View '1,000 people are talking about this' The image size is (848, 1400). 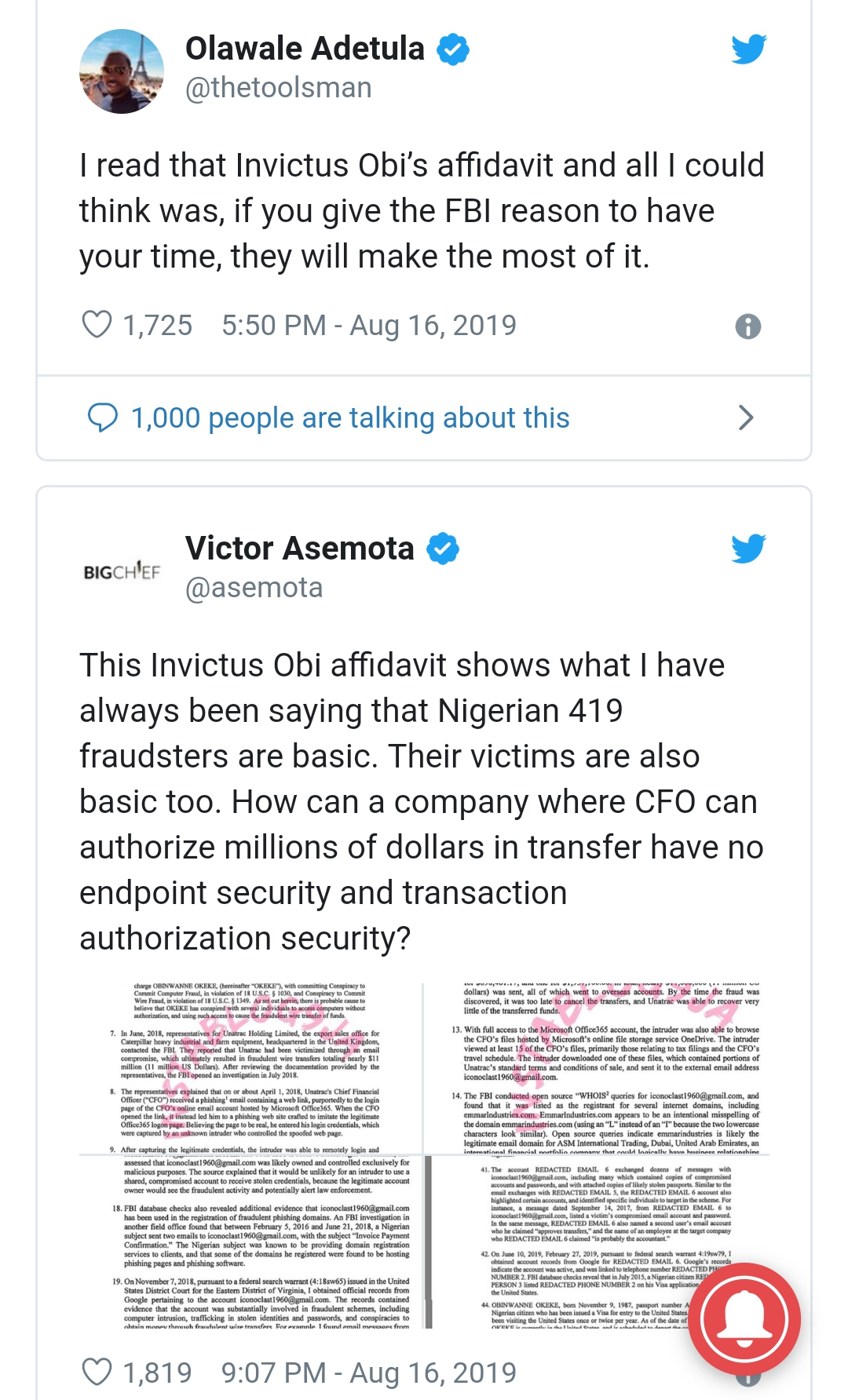(x=350, y=418)
